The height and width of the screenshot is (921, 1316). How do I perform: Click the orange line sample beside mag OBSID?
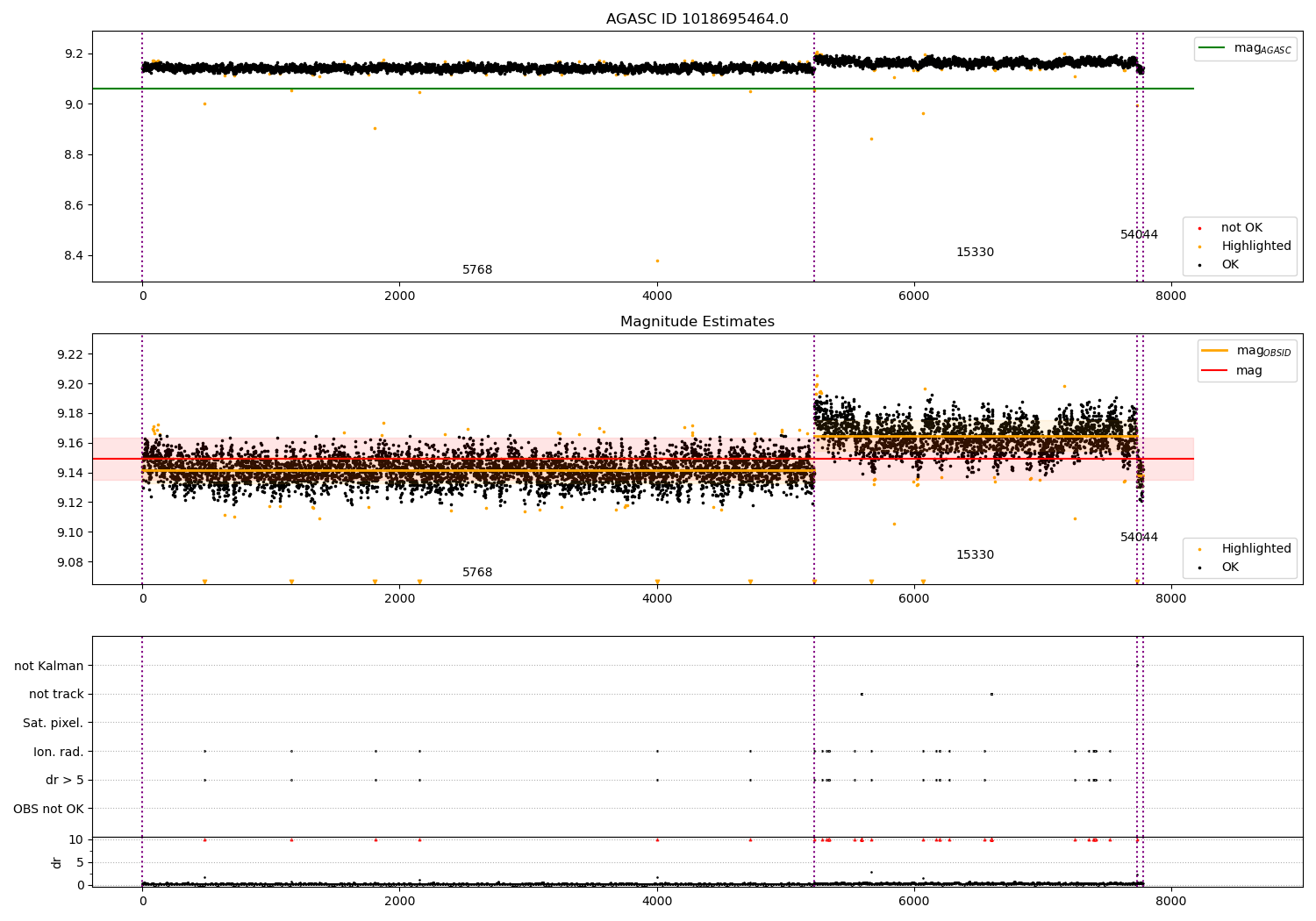point(1214,351)
